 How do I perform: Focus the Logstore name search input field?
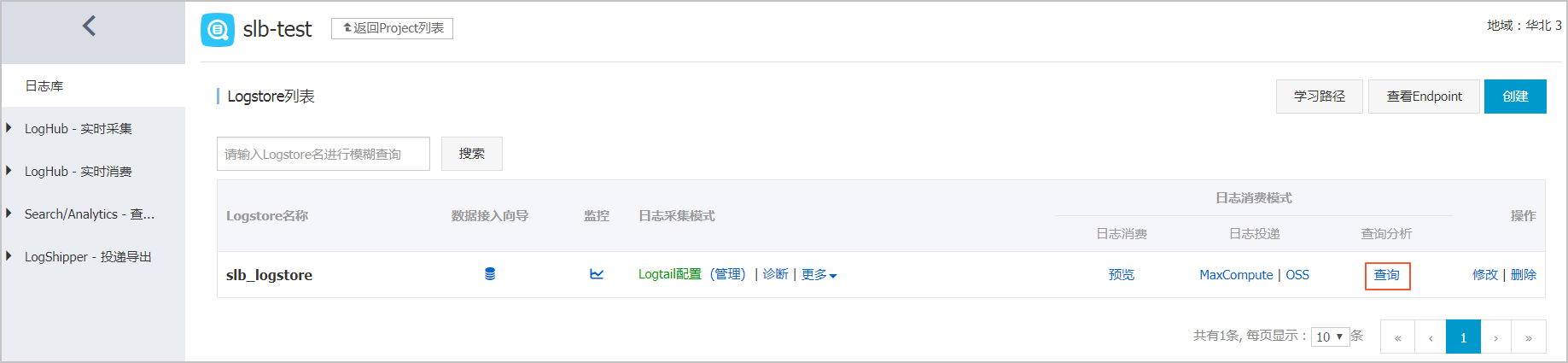324,154
